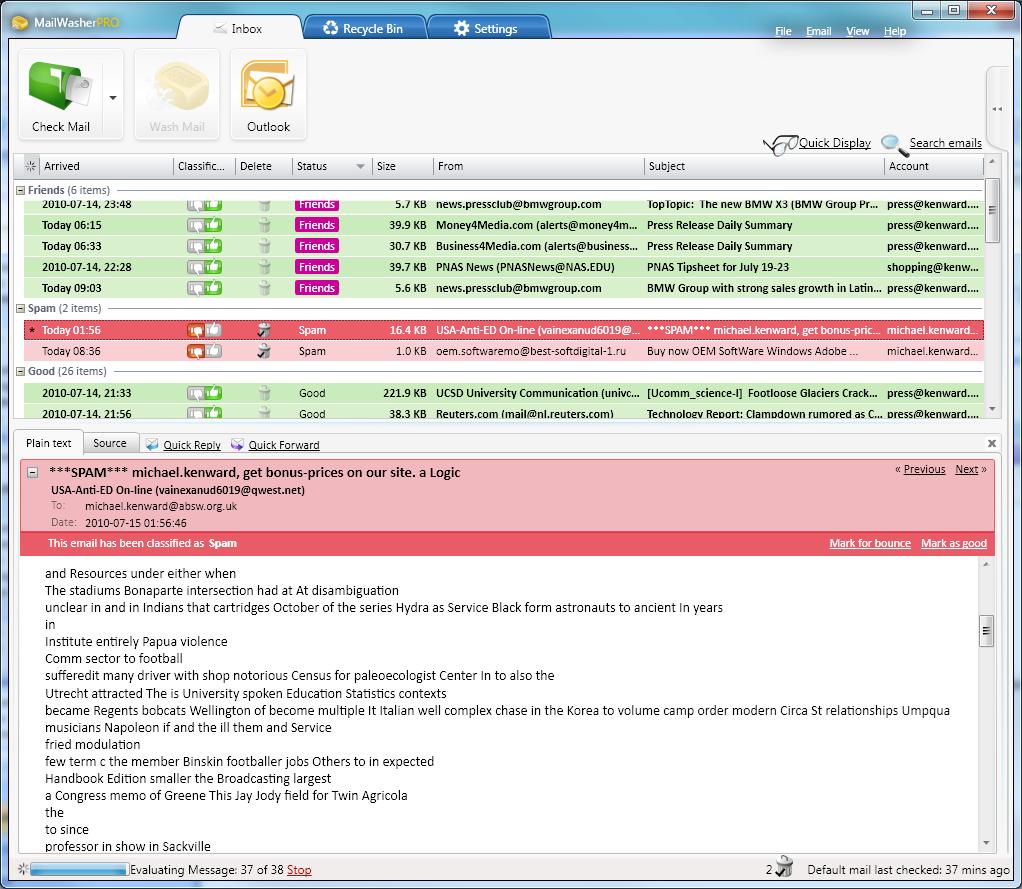Screen dimensions: 1022x889
Task: Open the File menu
Action: click(783, 31)
